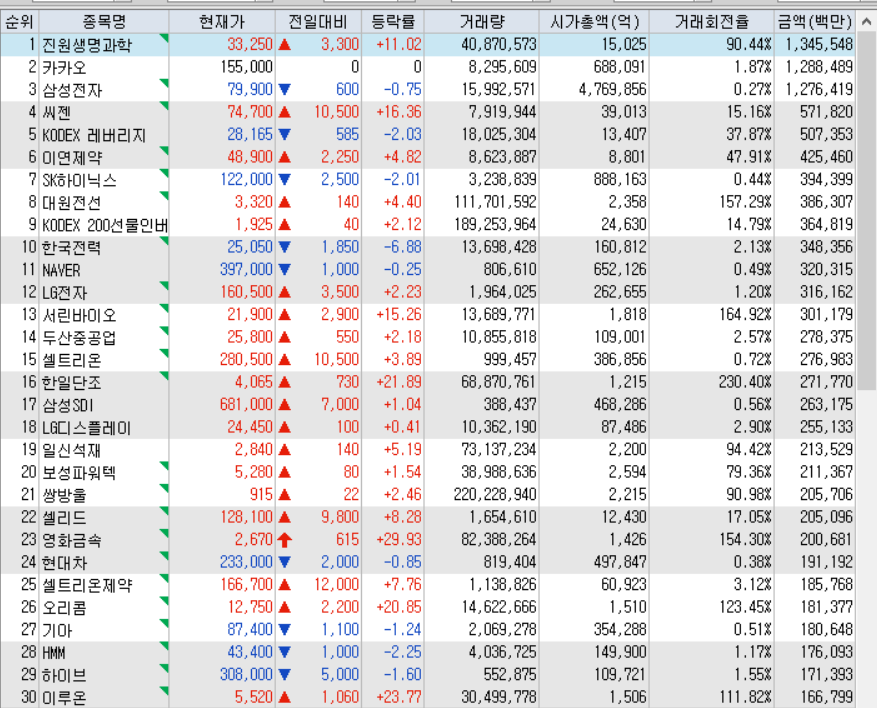Viewport: 877px width, 708px height.
Task: Select 기아 stock name
Action: (x=58, y=630)
